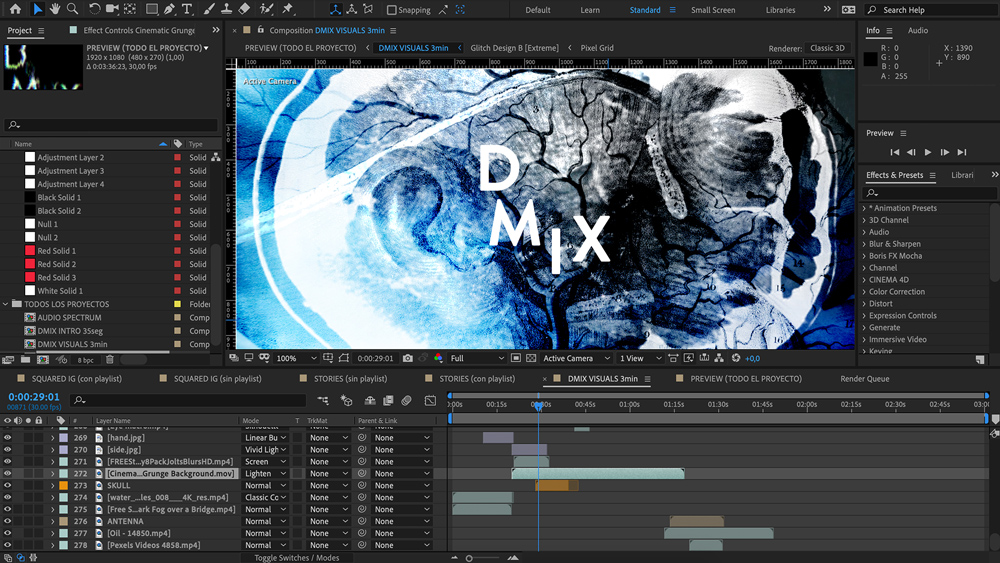
Task: Select the Zoom magnifier tool
Action: 73,9
